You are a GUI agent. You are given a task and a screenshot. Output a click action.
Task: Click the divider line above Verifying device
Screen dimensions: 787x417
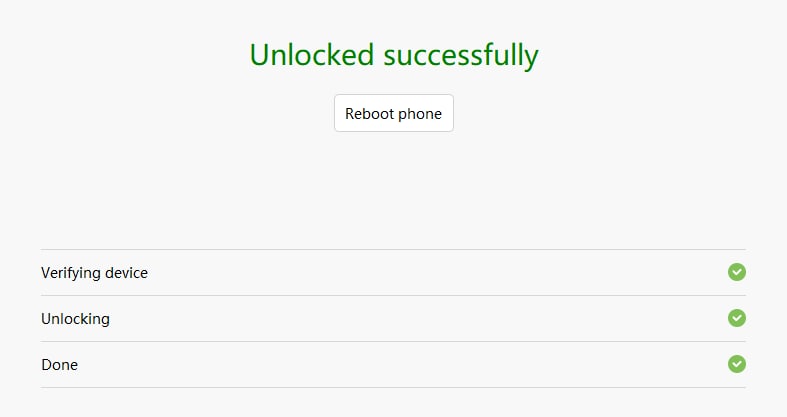pos(394,249)
